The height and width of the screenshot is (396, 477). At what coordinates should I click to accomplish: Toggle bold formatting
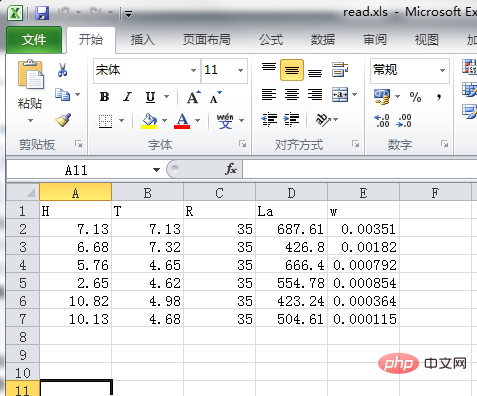[104, 97]
